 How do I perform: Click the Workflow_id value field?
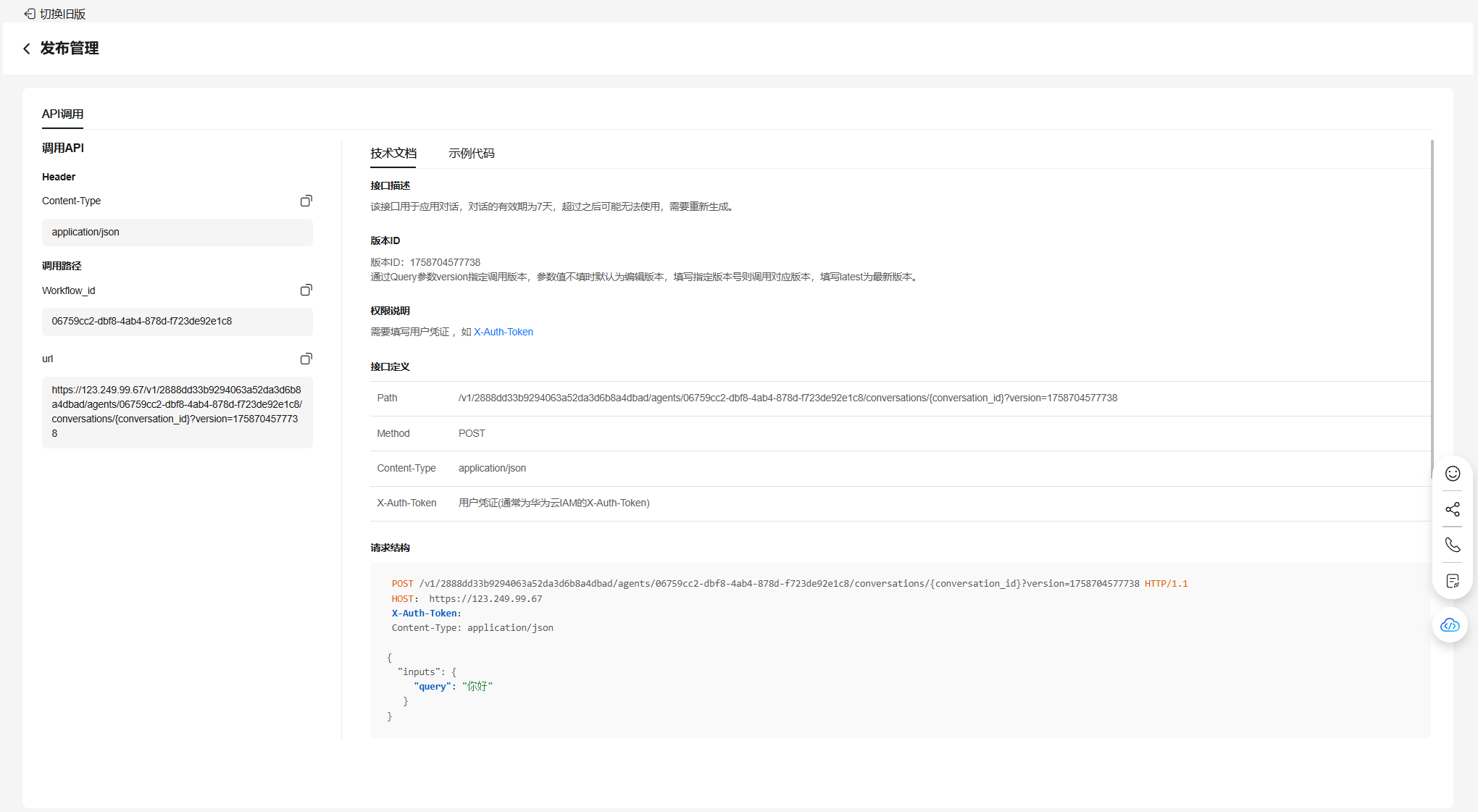point(177,322)
